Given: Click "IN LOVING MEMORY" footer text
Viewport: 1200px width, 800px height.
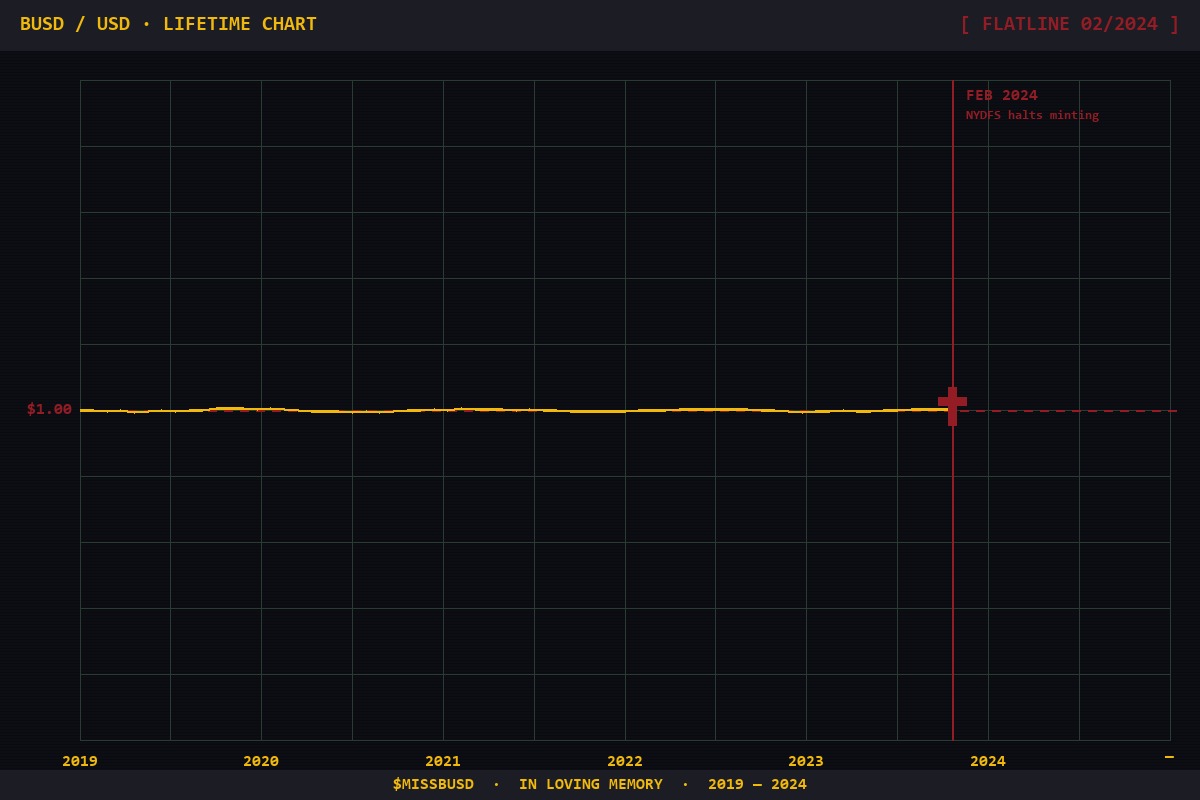Looking at the screenshot, I should pyautogui.click(x=590, y=784).
